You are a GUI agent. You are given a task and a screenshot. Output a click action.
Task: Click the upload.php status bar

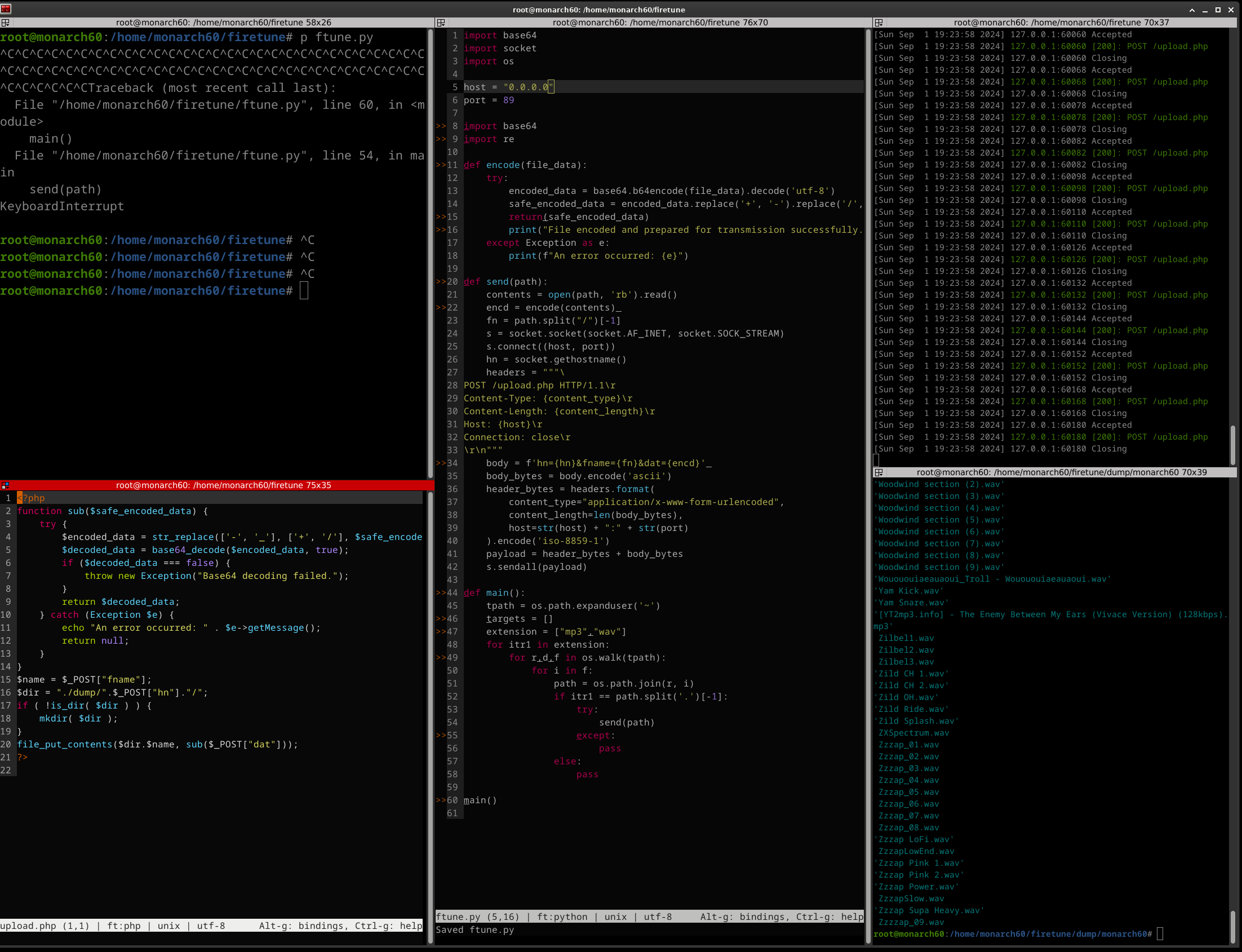point(211,926)
